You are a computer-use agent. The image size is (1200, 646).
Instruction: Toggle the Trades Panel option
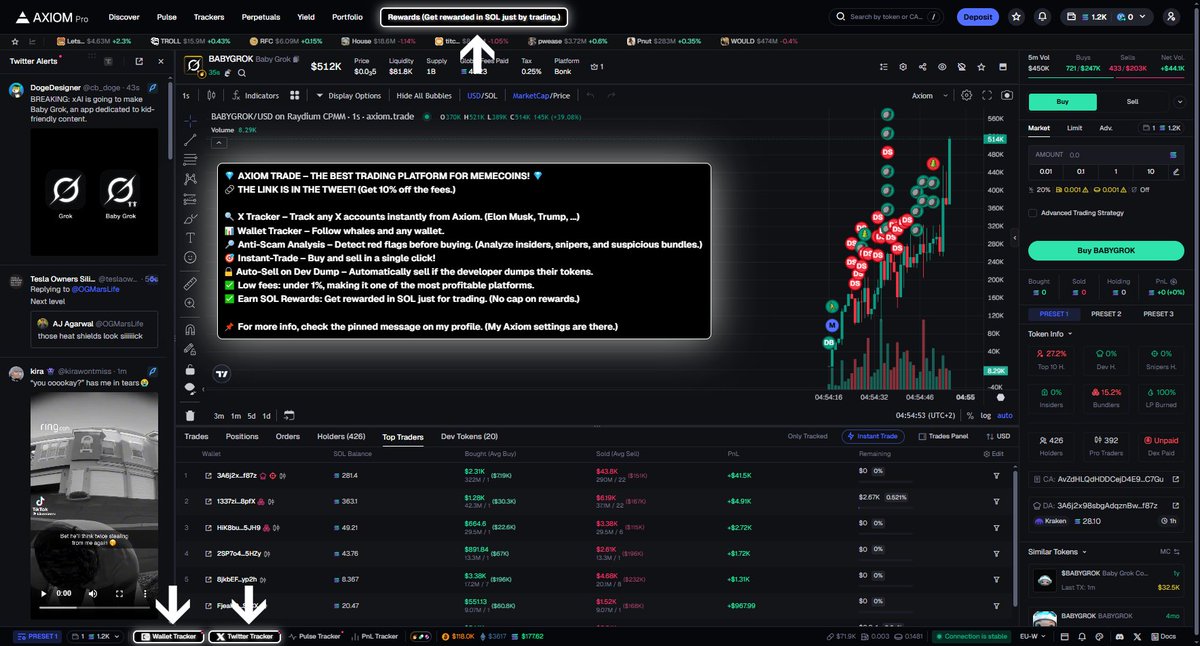[943, 436]
